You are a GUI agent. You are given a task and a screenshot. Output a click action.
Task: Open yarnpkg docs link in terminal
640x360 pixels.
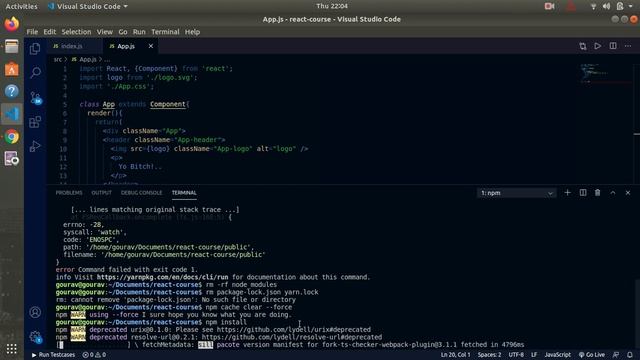pyautogui.click(x=162, y=277)
